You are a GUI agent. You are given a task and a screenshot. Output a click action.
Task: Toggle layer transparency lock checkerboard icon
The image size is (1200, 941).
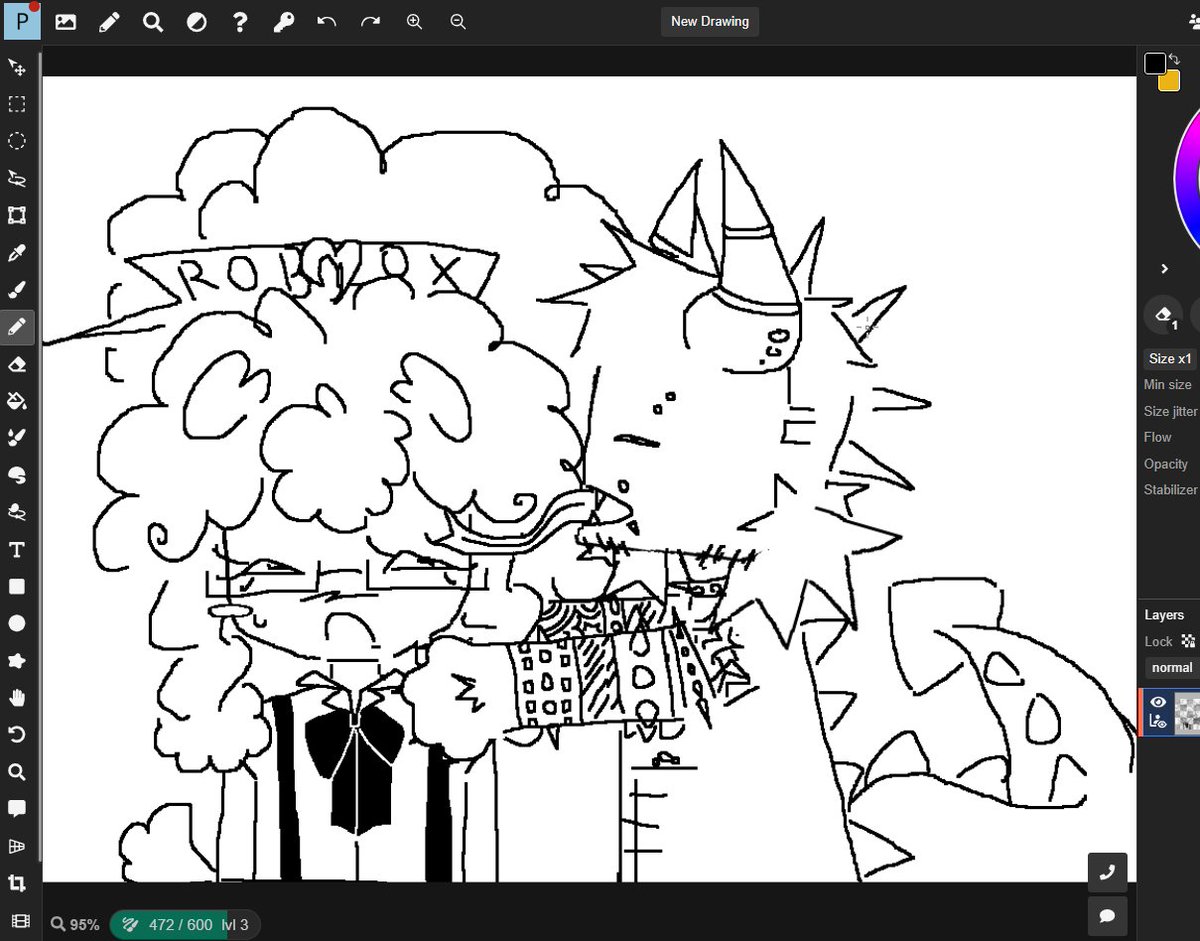[x=1188, y=641]
